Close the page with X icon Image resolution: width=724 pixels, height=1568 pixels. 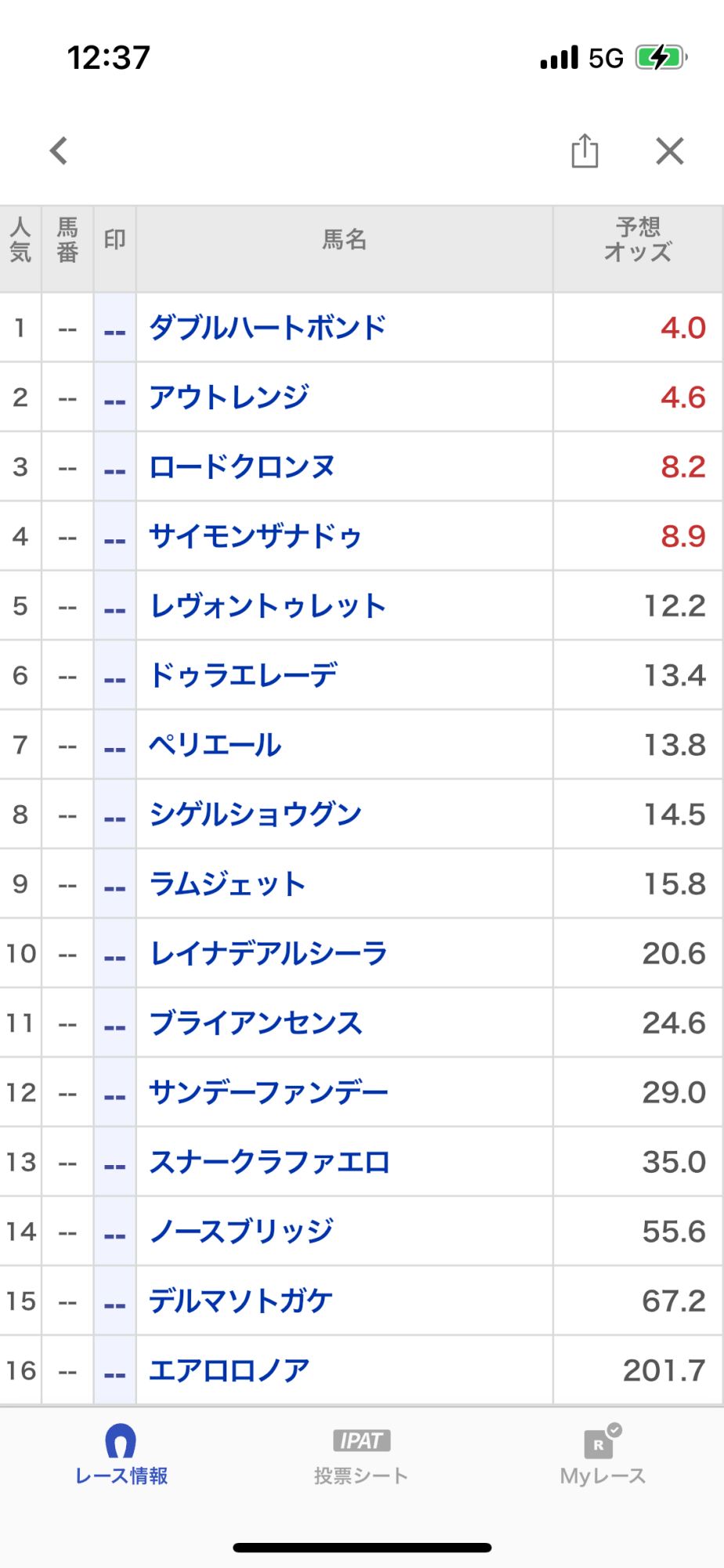tap(670, 151)
